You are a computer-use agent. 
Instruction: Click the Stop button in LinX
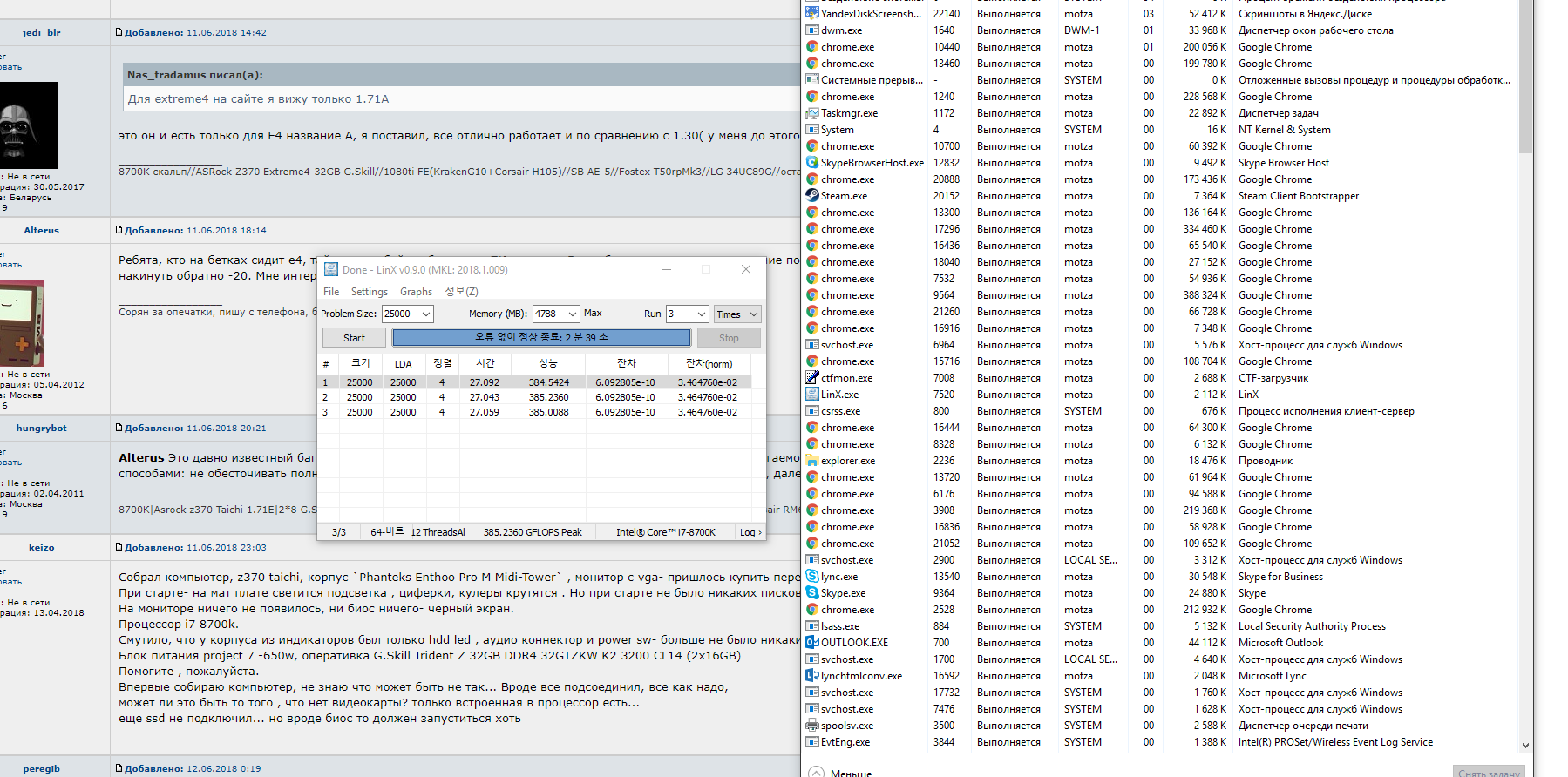click(x=729, y=338)
